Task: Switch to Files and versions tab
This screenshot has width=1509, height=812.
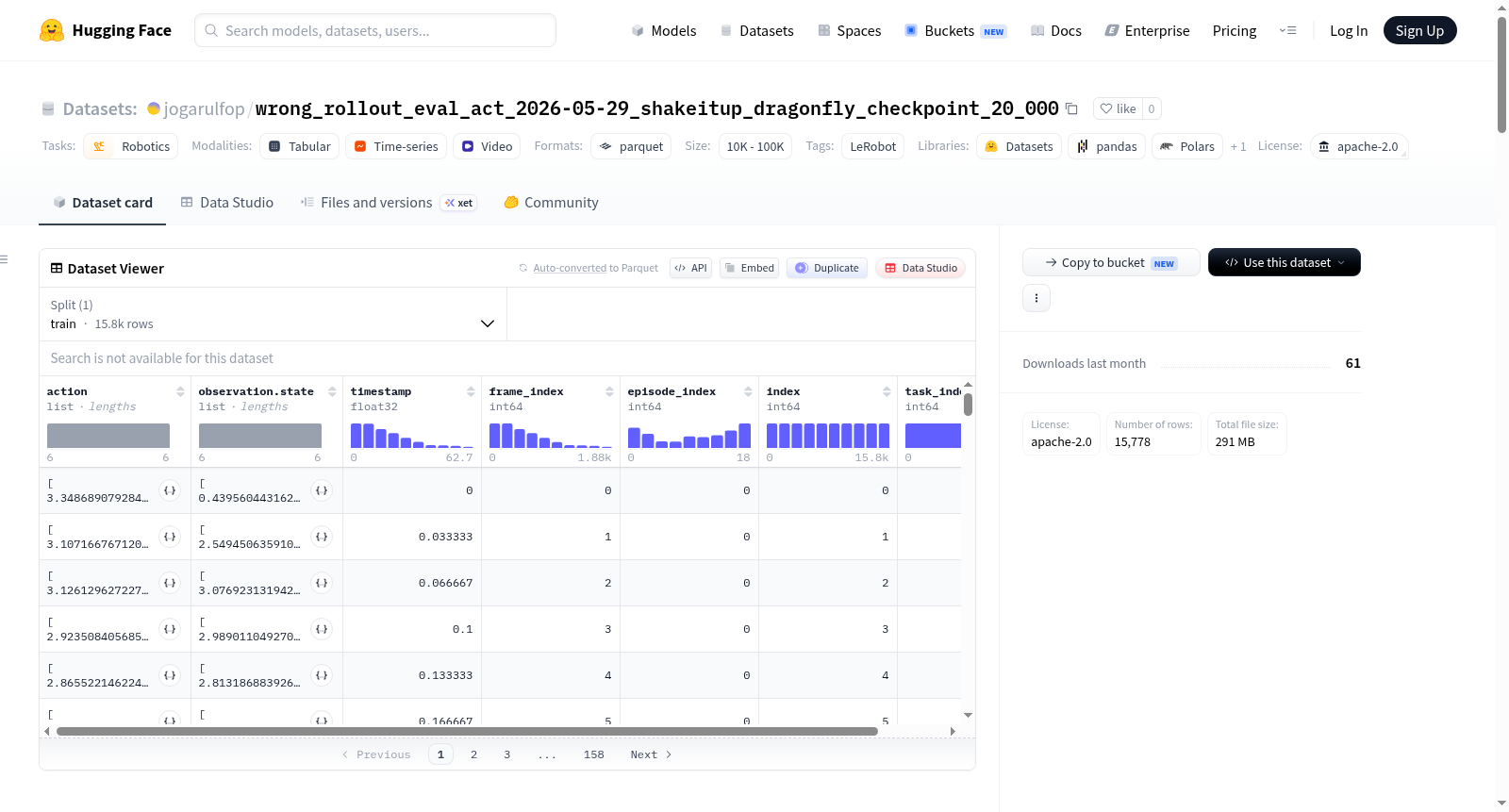Action: tap(389, 202)
